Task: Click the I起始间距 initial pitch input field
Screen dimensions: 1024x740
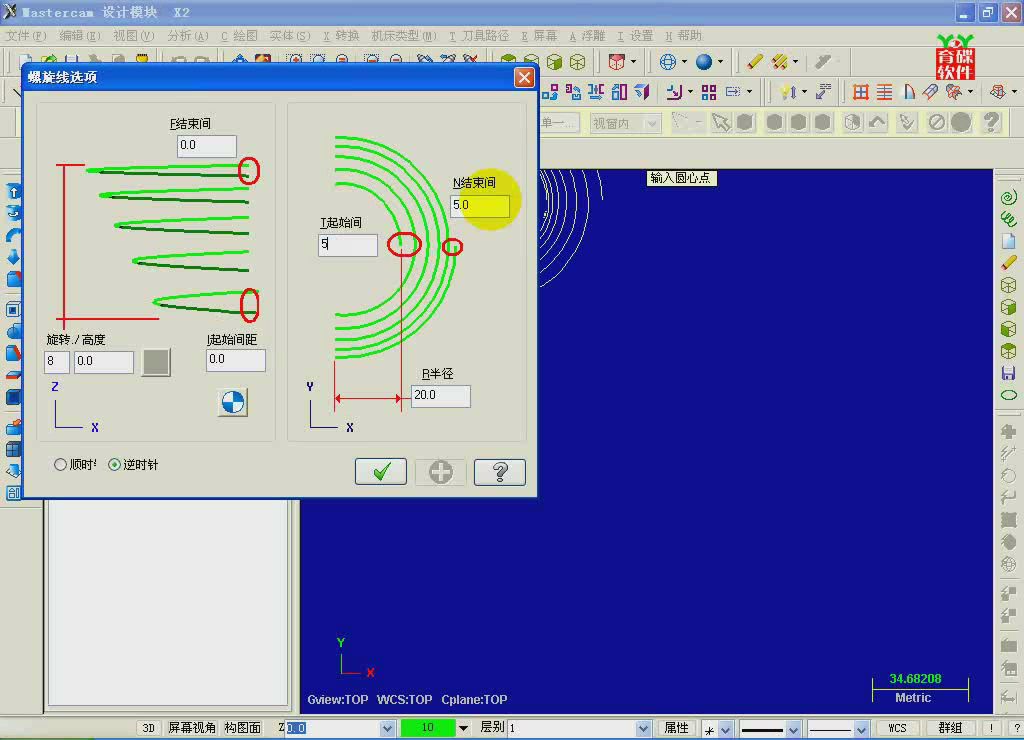Action: (x=236, y=359)
